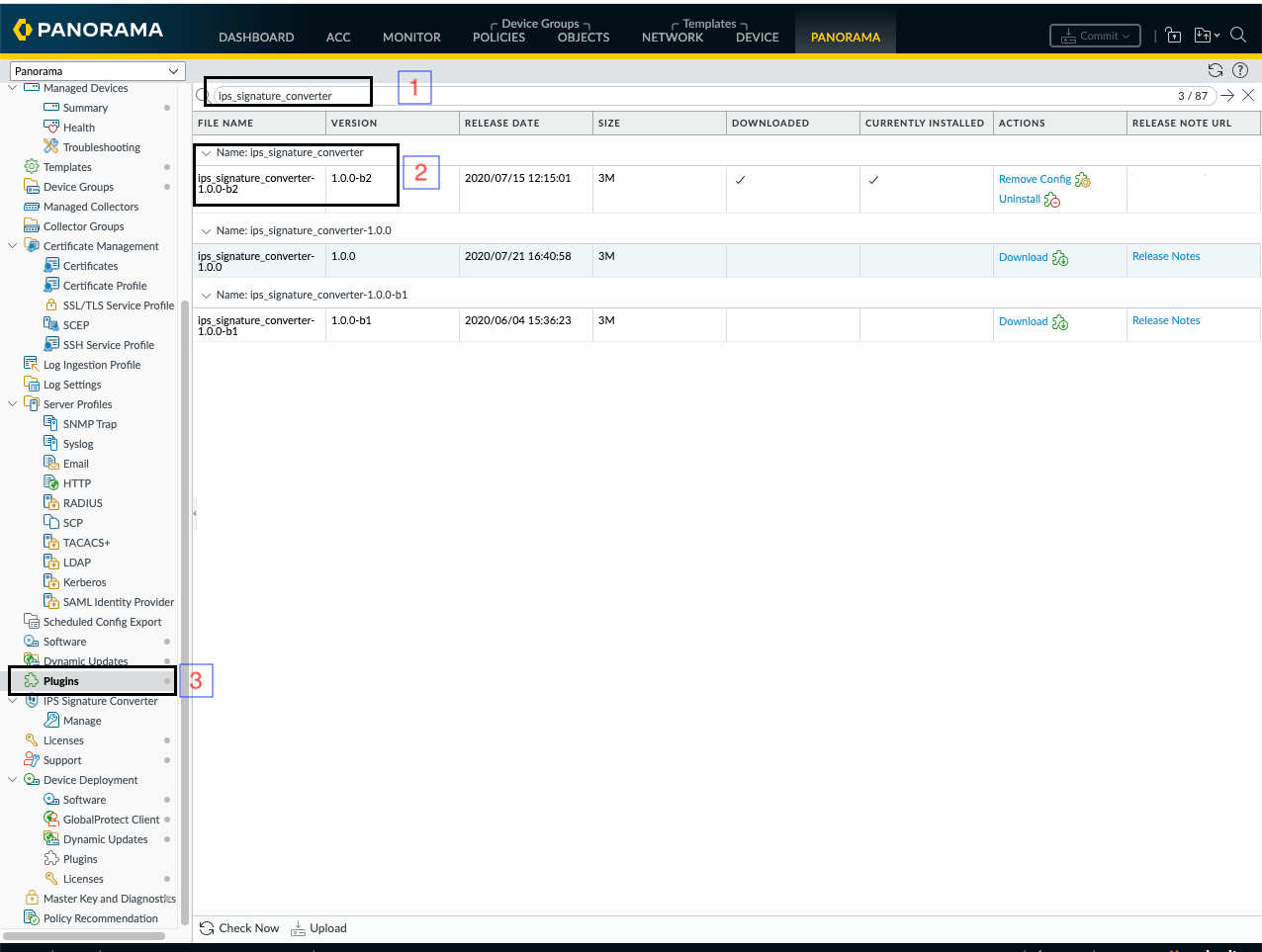Switch to the MONITOR tab
The width and height of the screenshot is (1262, 952).
click(411, 38)
